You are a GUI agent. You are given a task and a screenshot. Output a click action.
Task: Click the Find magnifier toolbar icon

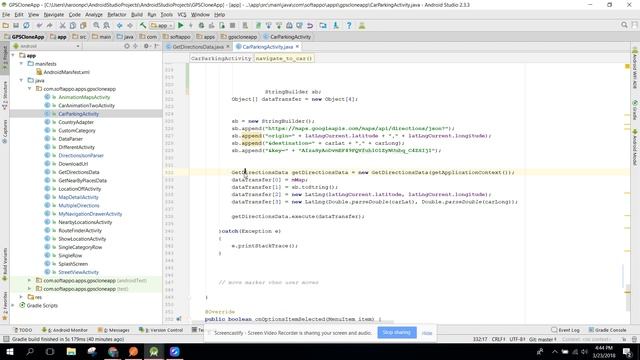[x=96, y=25]
